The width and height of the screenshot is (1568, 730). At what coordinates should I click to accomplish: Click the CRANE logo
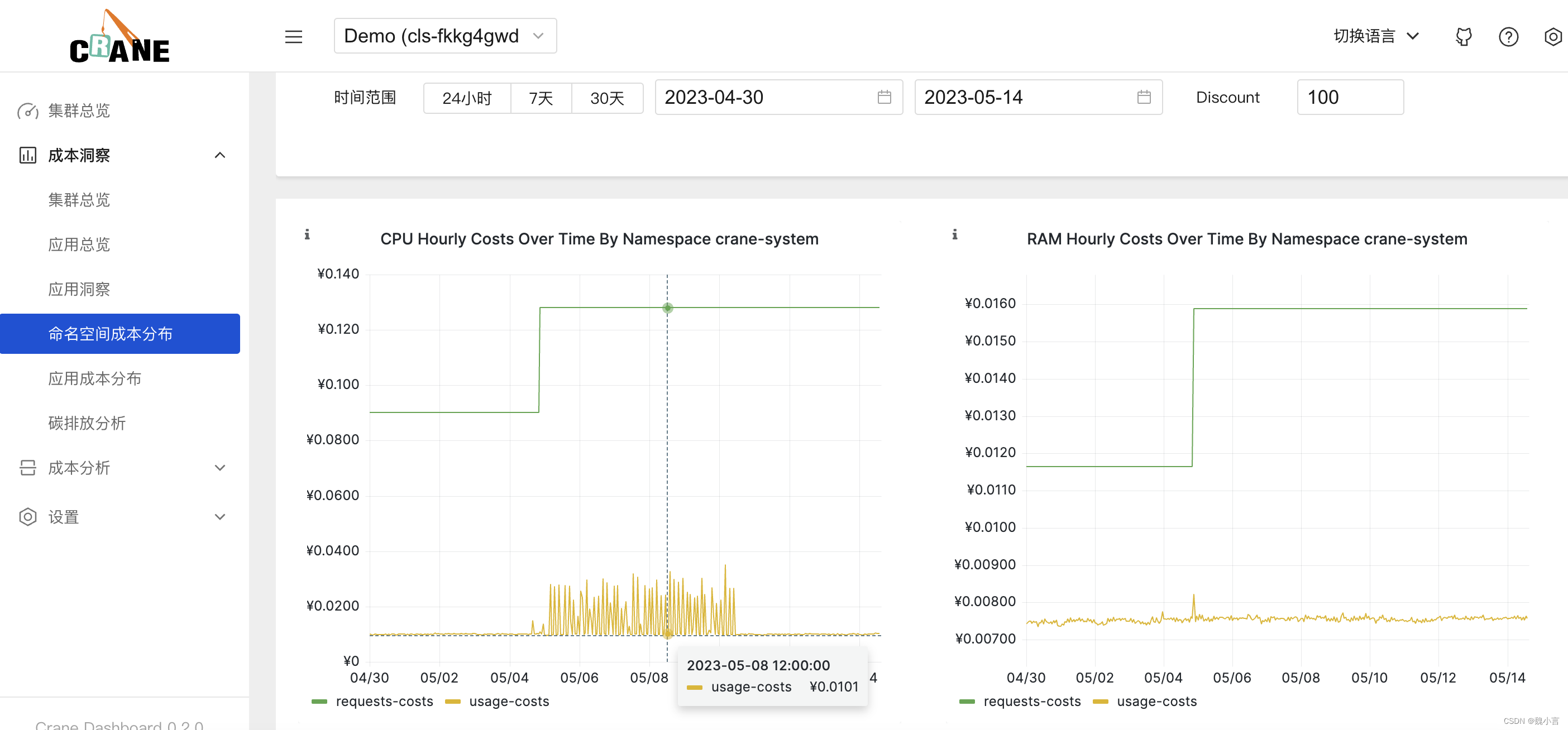click(x=119, y=36)
